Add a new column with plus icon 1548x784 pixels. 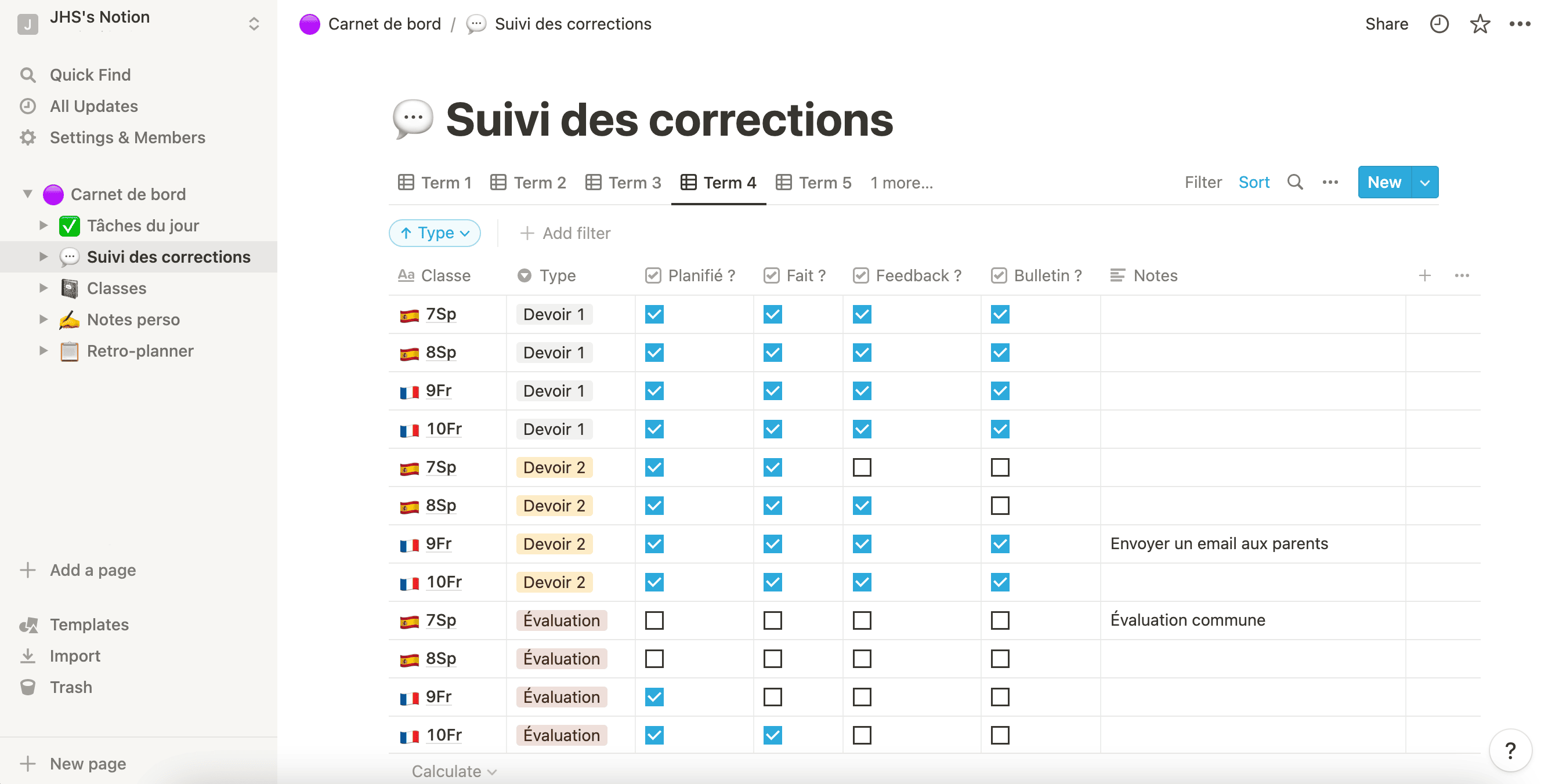(1424, 275)
